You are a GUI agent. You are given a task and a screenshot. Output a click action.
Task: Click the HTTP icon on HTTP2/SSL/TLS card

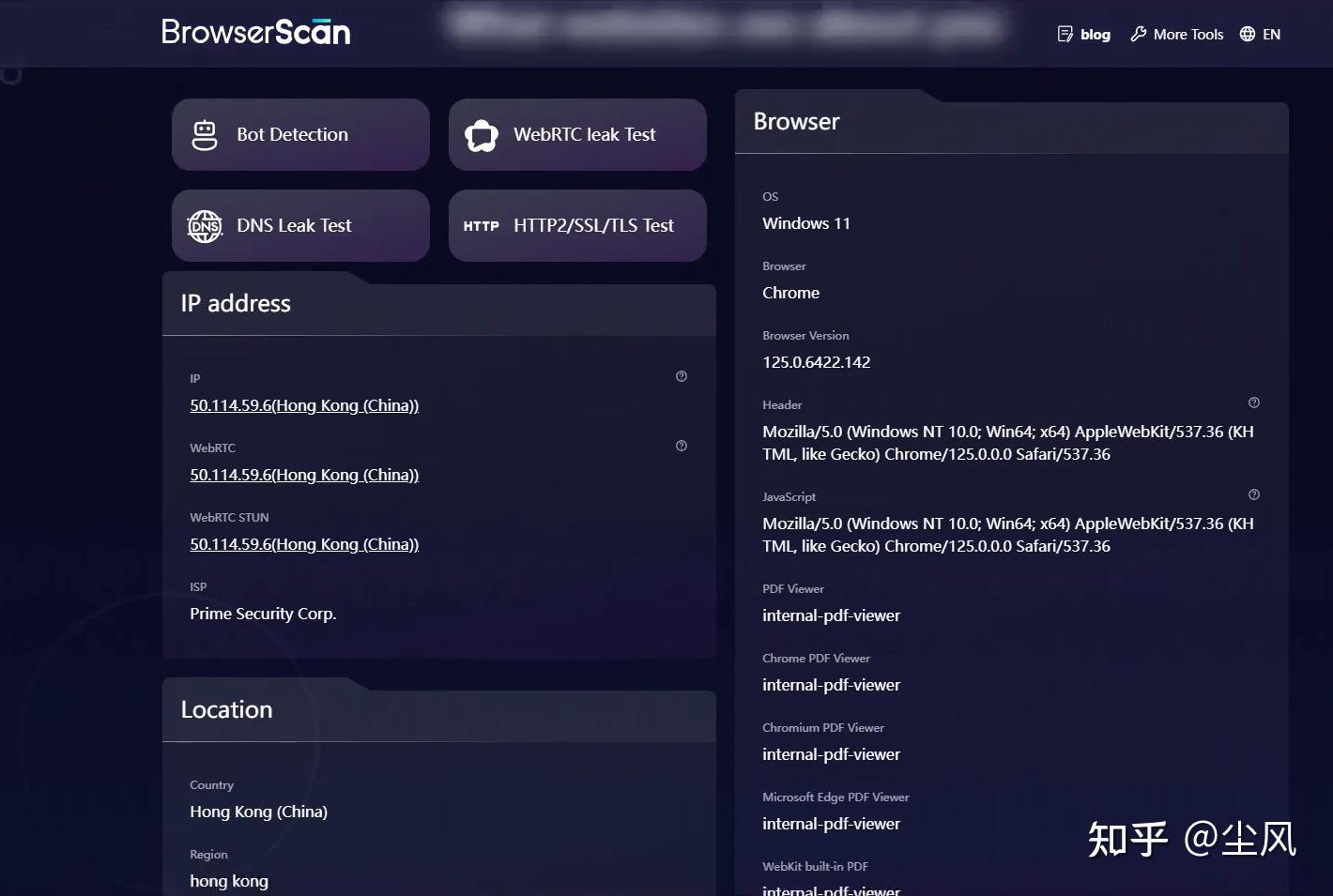(482, 226)
